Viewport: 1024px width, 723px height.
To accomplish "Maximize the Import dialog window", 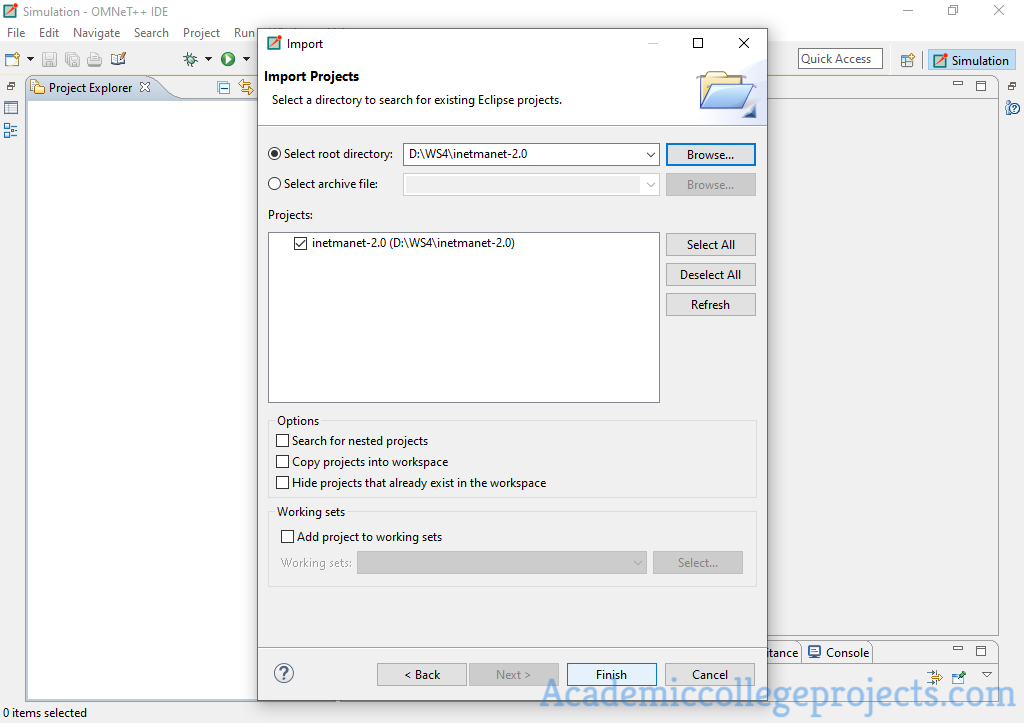I will tap(698, 43).
